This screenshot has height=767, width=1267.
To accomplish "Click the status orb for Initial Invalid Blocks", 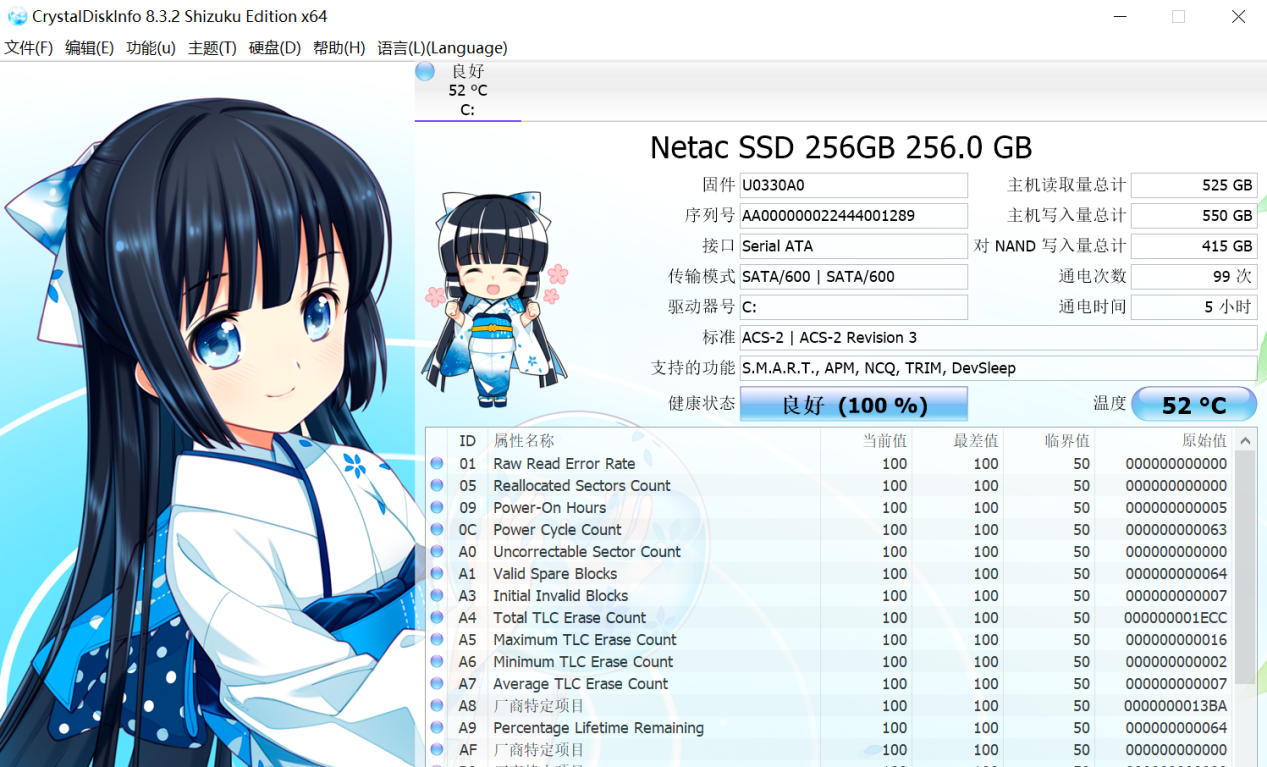I will click(437, 595).
